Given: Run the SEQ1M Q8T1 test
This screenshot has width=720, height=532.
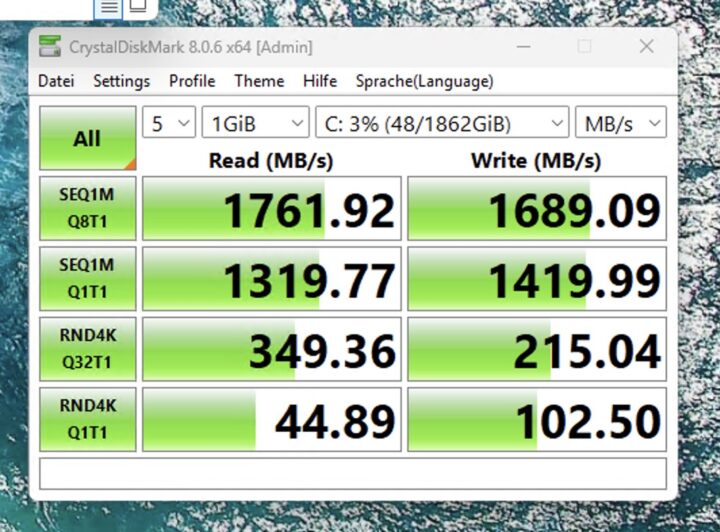Looking at the screenshot, I should [87, 209].
